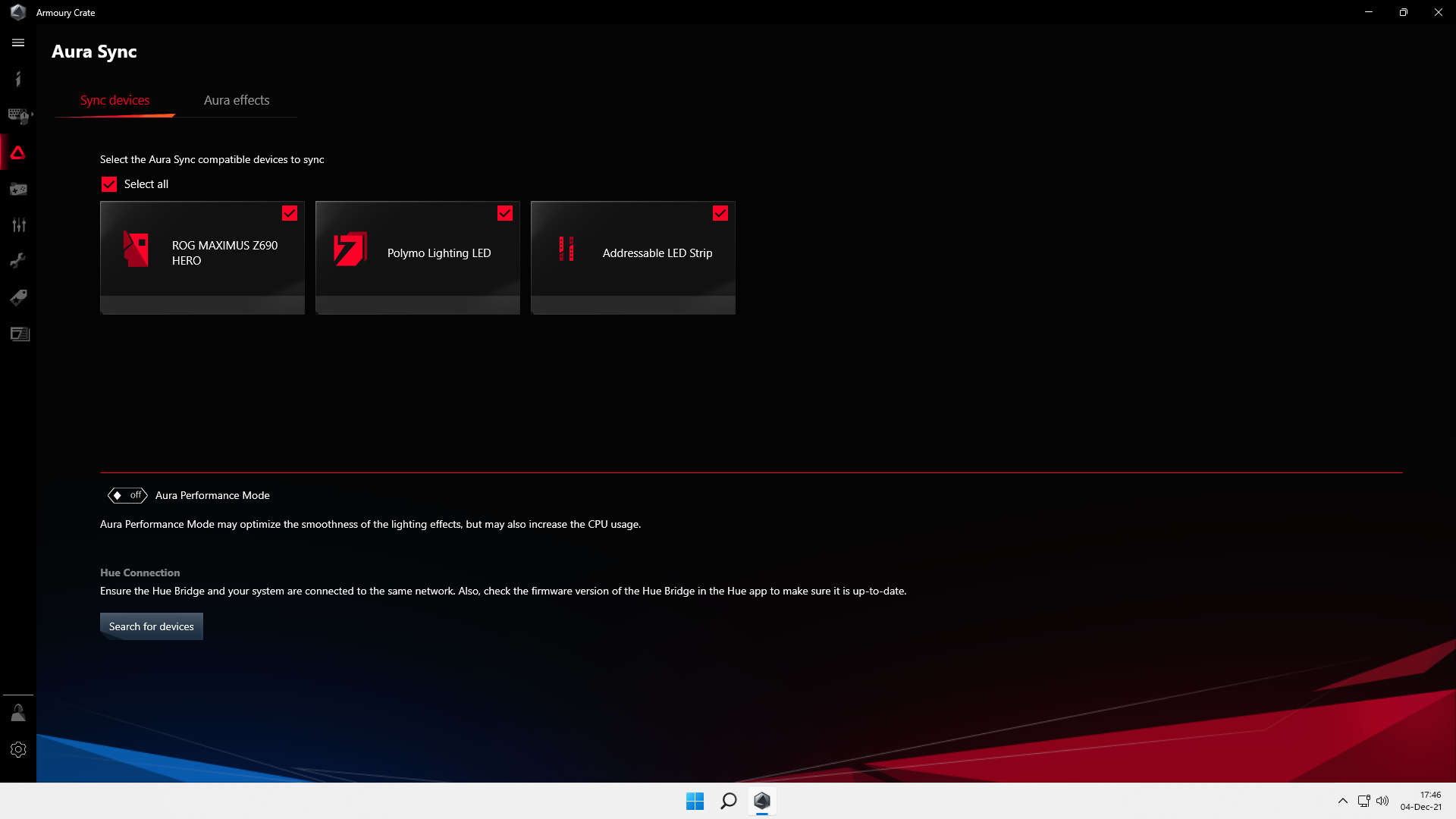
Task: Open Devices keyboard-mouse sidebar icon
Action: pos(17,115)
